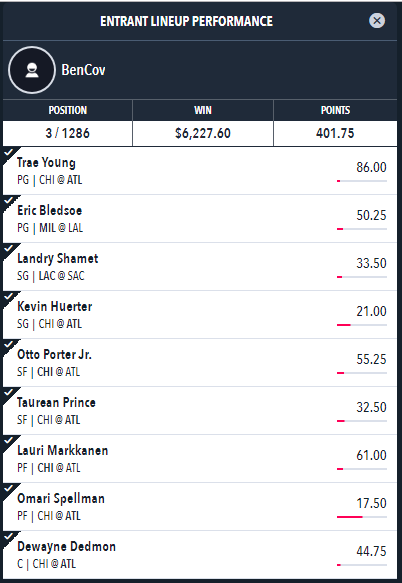Image resolution: width=402 pixels, height=583 pixels.
Task: Select Taurean Prince's 32.50 points score
Action: pos(371,407)
